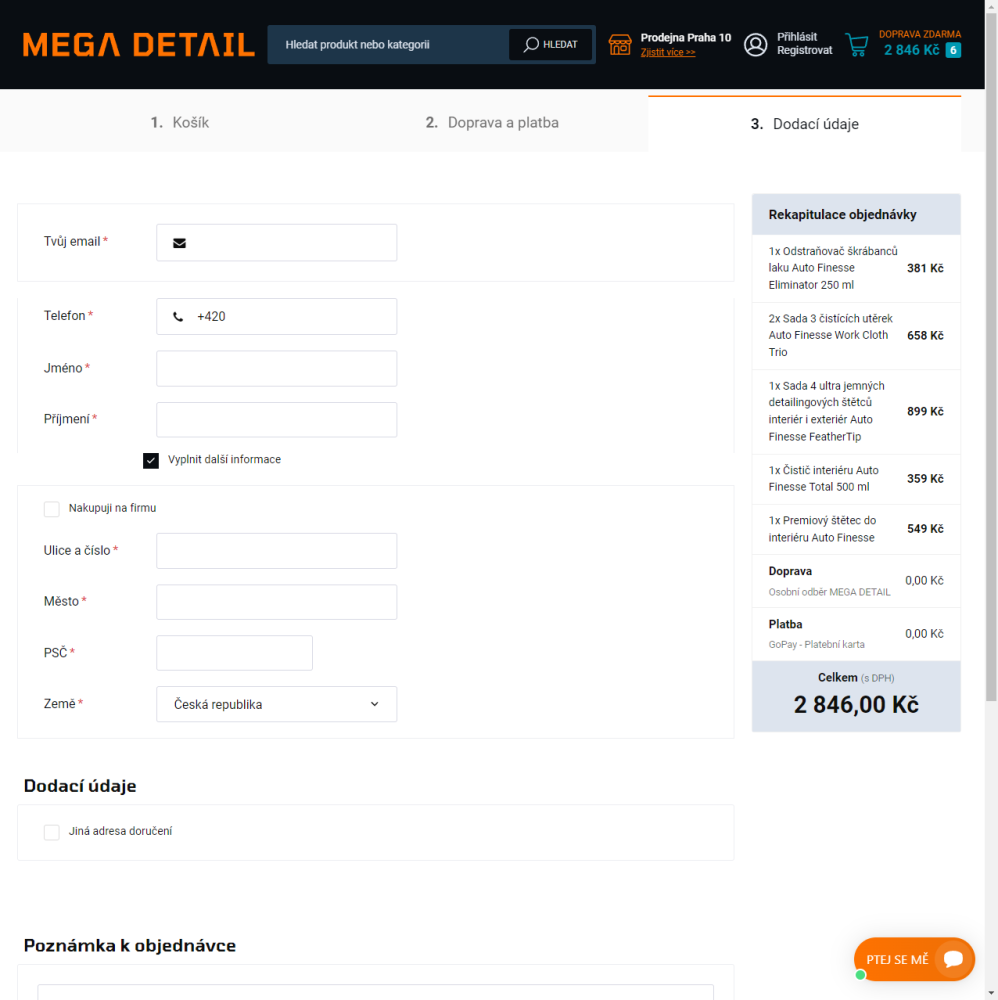The image size is (998, 1000).
Task: Check the Nakupuji na firmu checkbox
Action: pyautogui.click(x=52, y=508)
